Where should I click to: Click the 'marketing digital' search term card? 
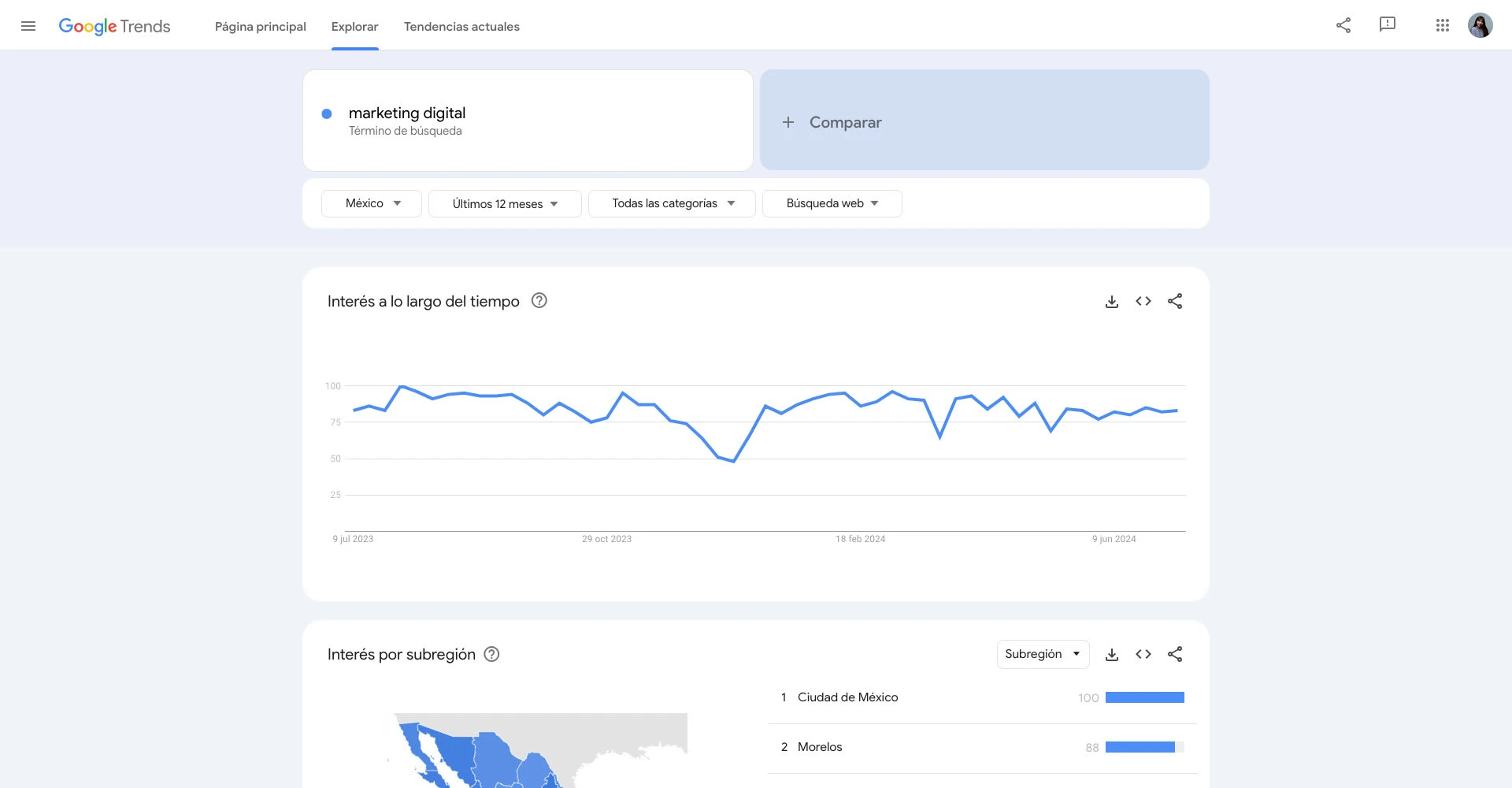pos(528,120)
